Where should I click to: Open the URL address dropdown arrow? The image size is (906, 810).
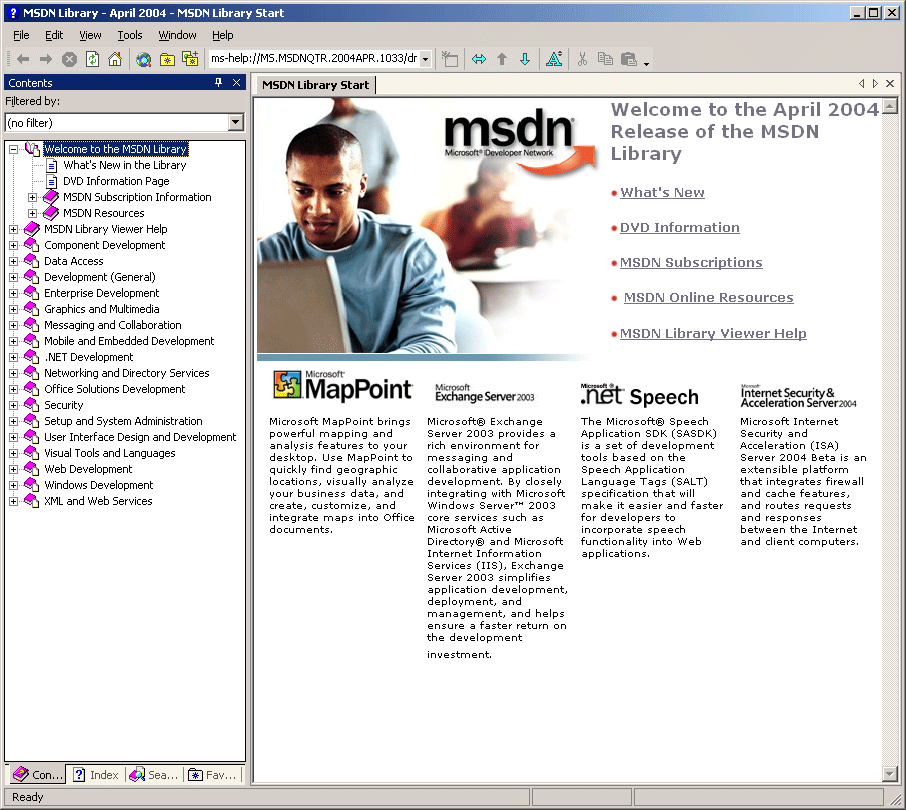coord(425,59)
